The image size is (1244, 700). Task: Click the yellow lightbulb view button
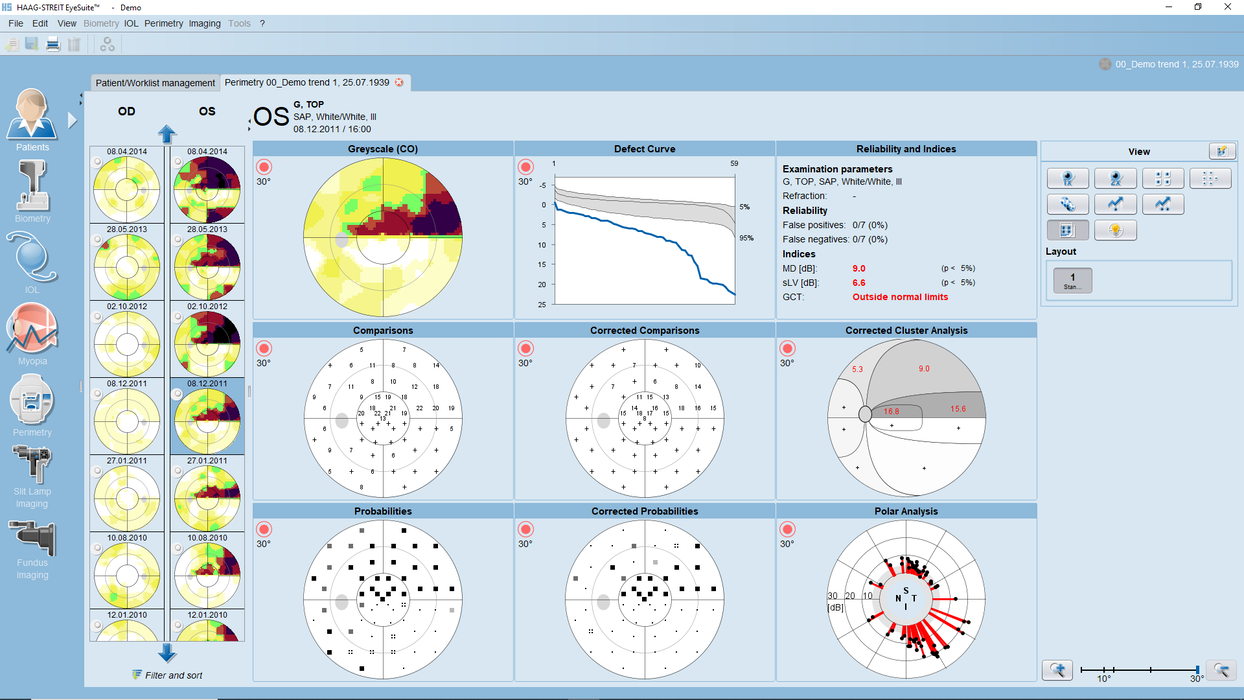(1115, 230)
